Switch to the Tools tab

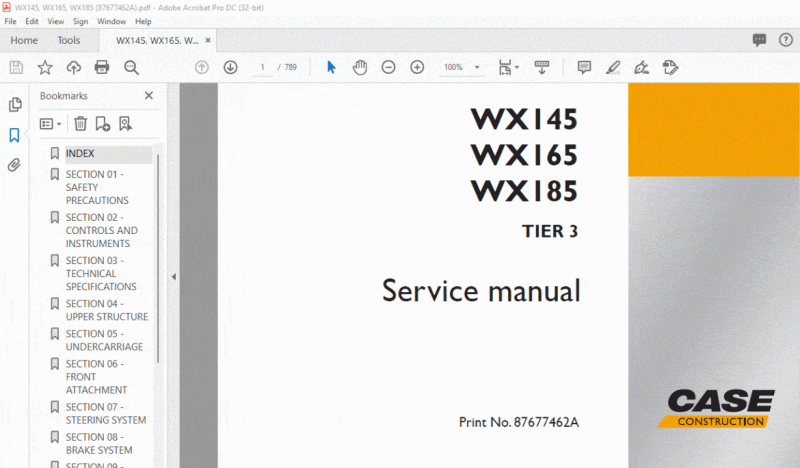coord(69,40)
